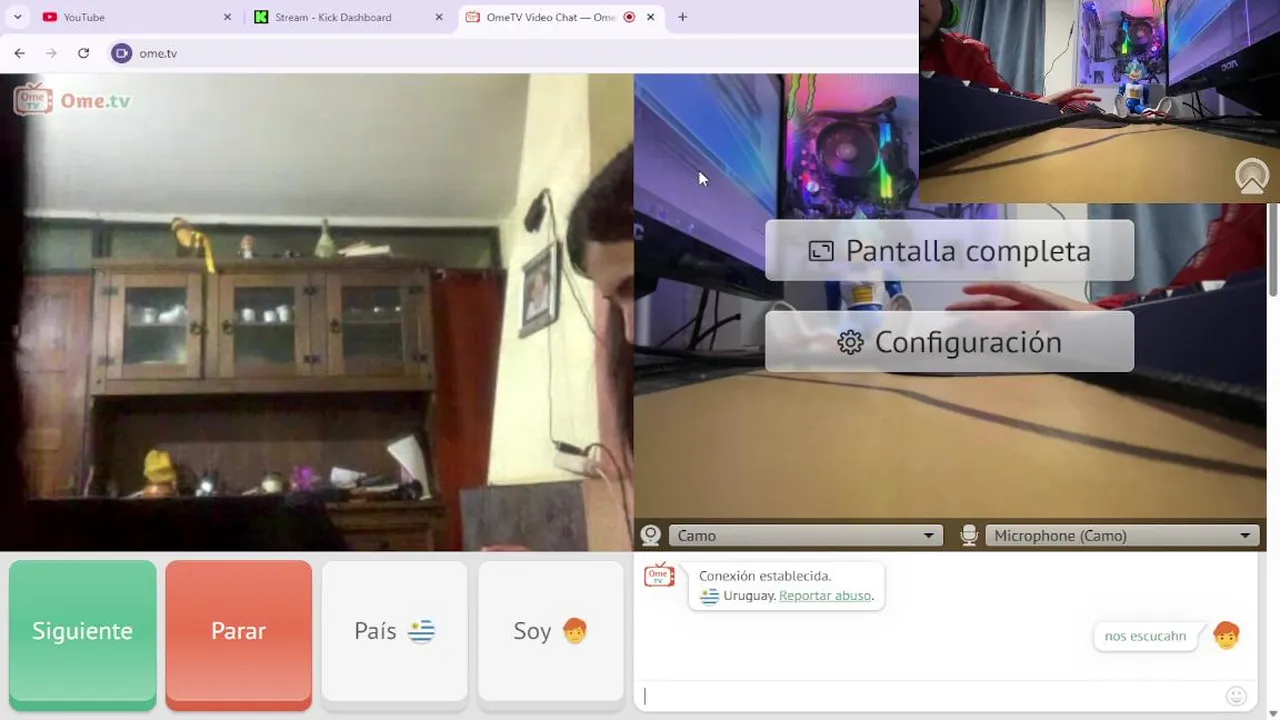The height and width of the screenshot is (720, 1280).
Task: Open the Camo camera dropdown
Action: 805,536
